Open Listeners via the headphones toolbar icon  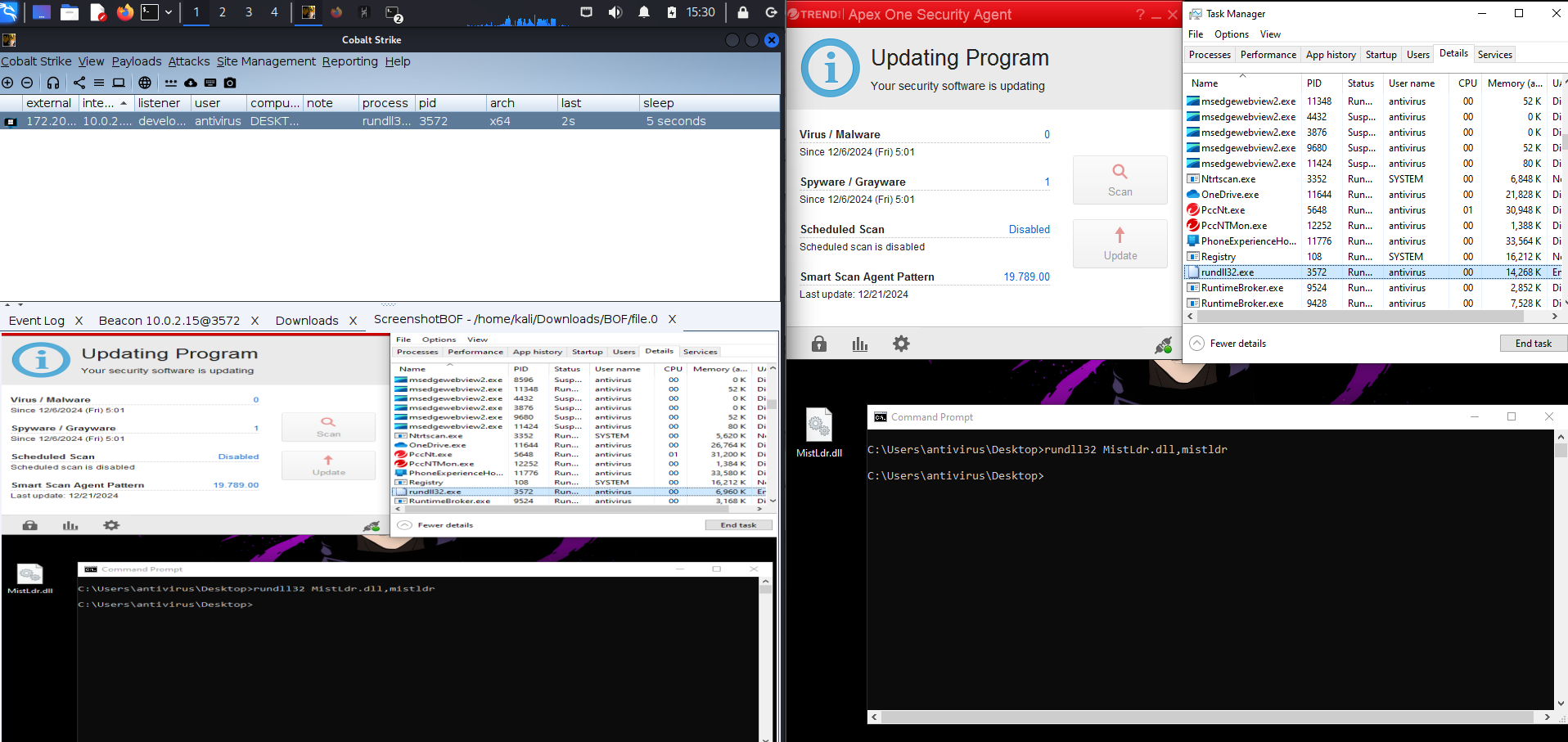pos(53,83)
